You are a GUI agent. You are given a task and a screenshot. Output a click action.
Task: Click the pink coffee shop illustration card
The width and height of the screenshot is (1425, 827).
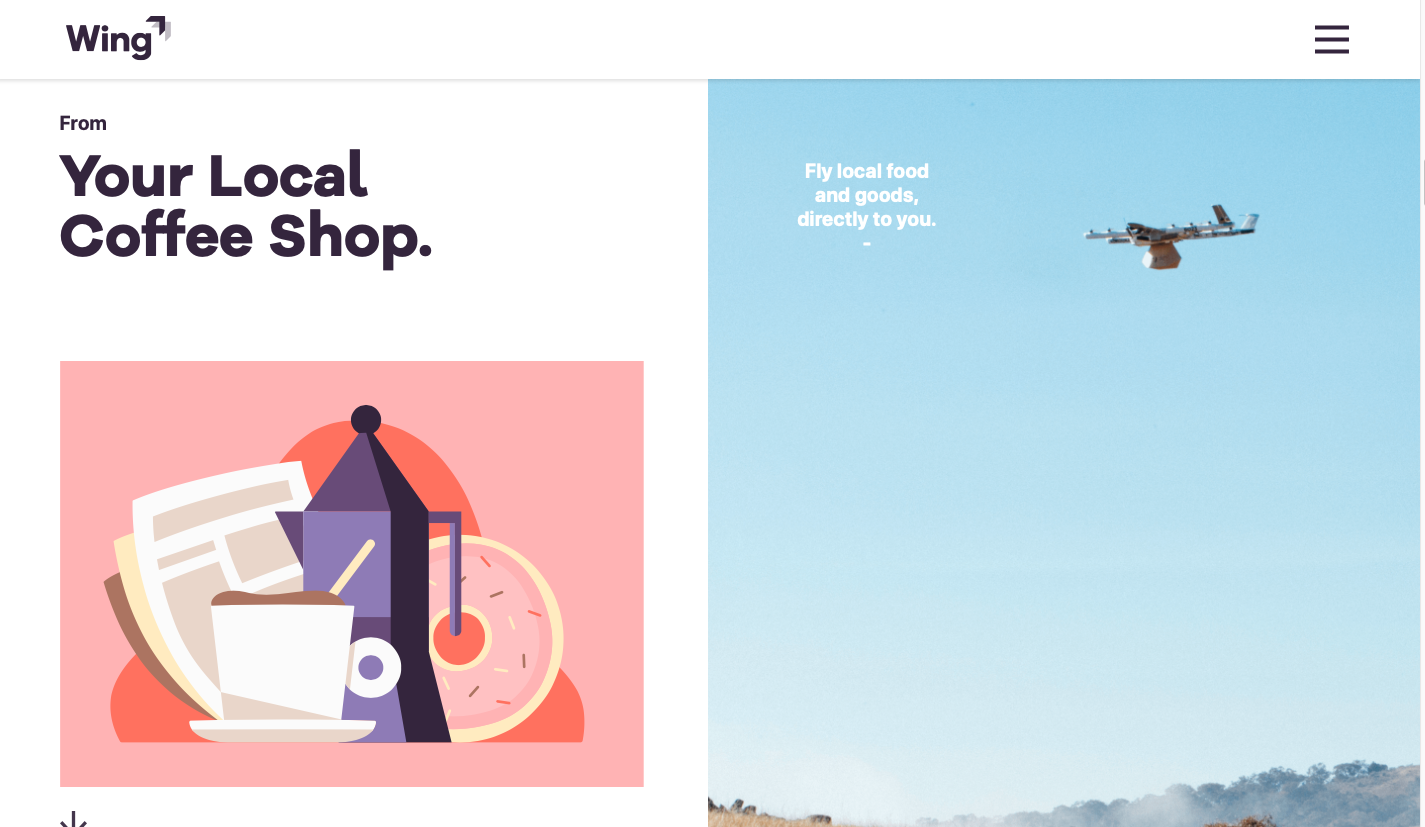352,574
